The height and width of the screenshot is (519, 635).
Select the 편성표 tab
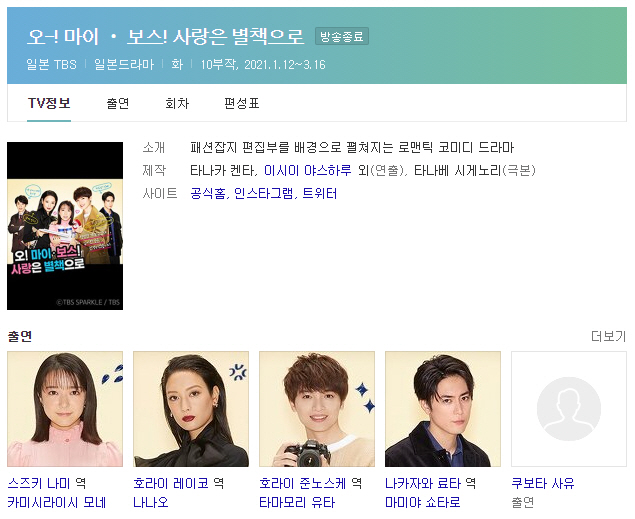(242, 103)
